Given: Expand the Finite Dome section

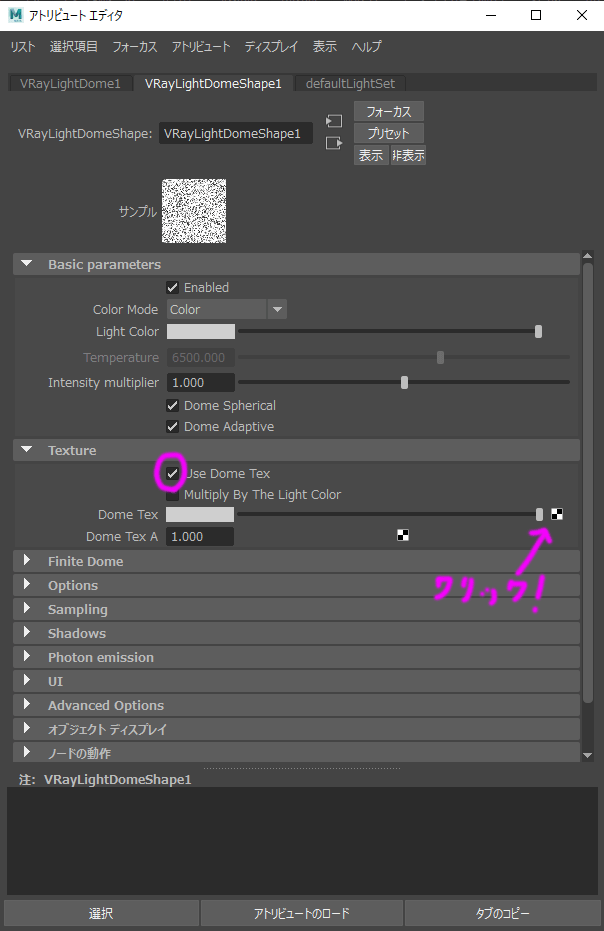Looking at the screenshot, I should point(27,560).
